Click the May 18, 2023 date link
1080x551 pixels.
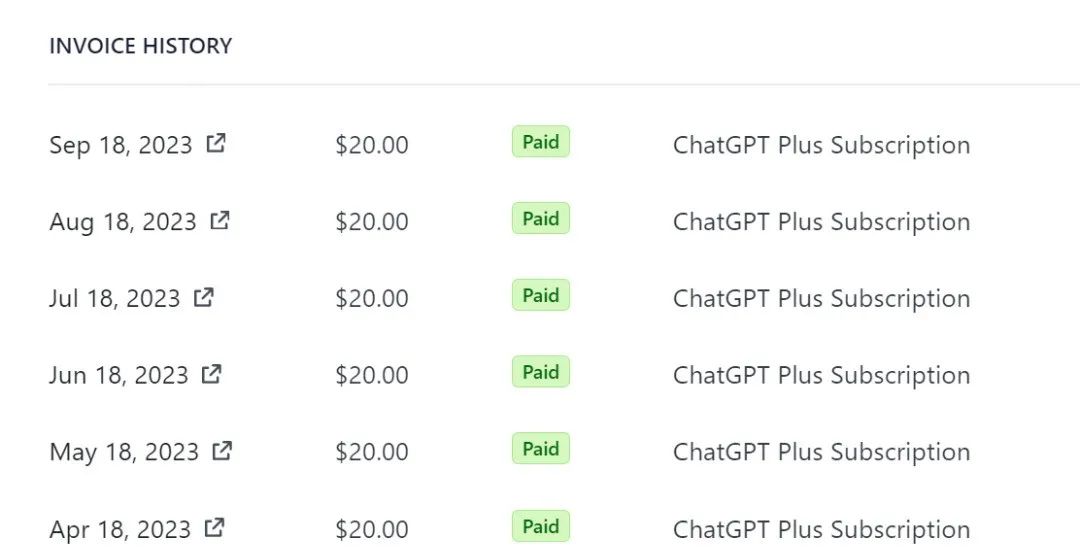point(124,453)
